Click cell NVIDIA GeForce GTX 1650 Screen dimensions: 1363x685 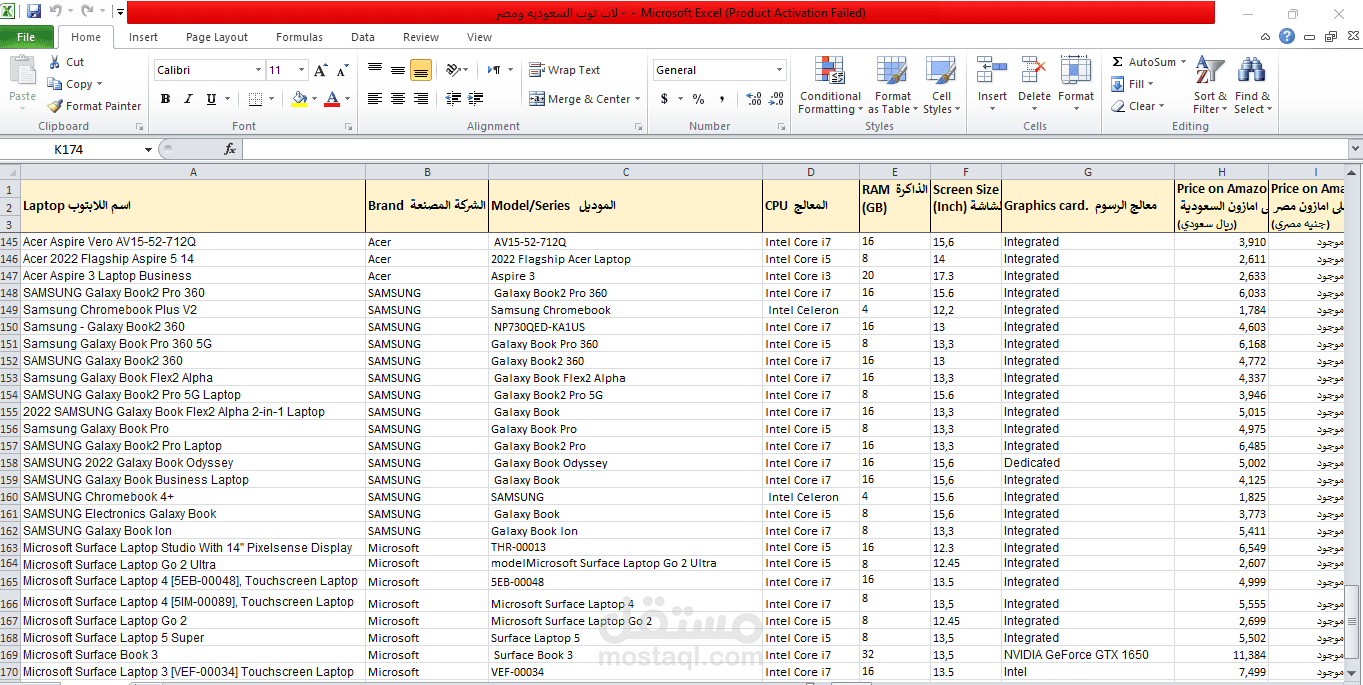pos(1087,655)
